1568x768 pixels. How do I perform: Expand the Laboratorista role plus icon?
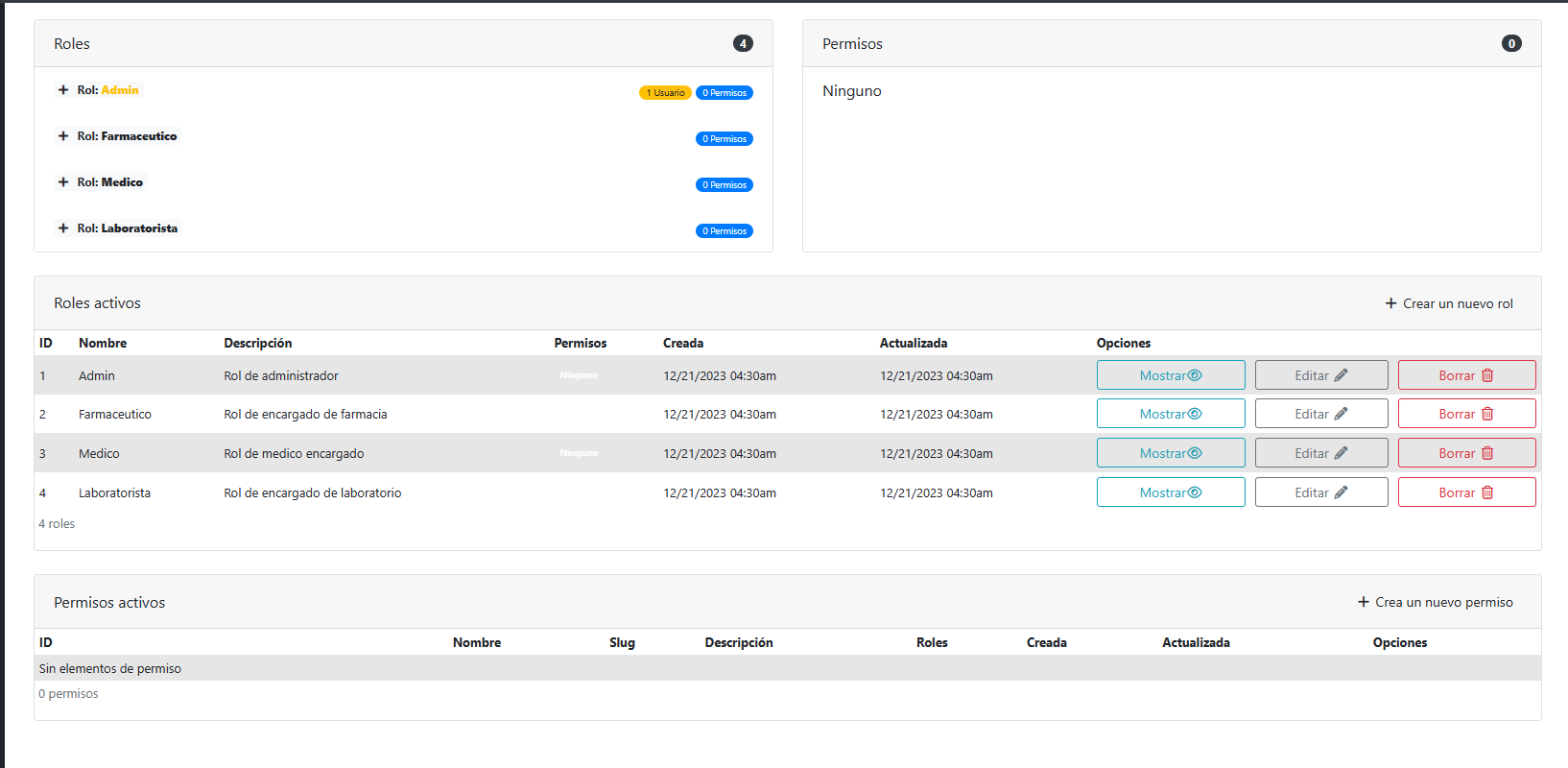click(63, 228)
